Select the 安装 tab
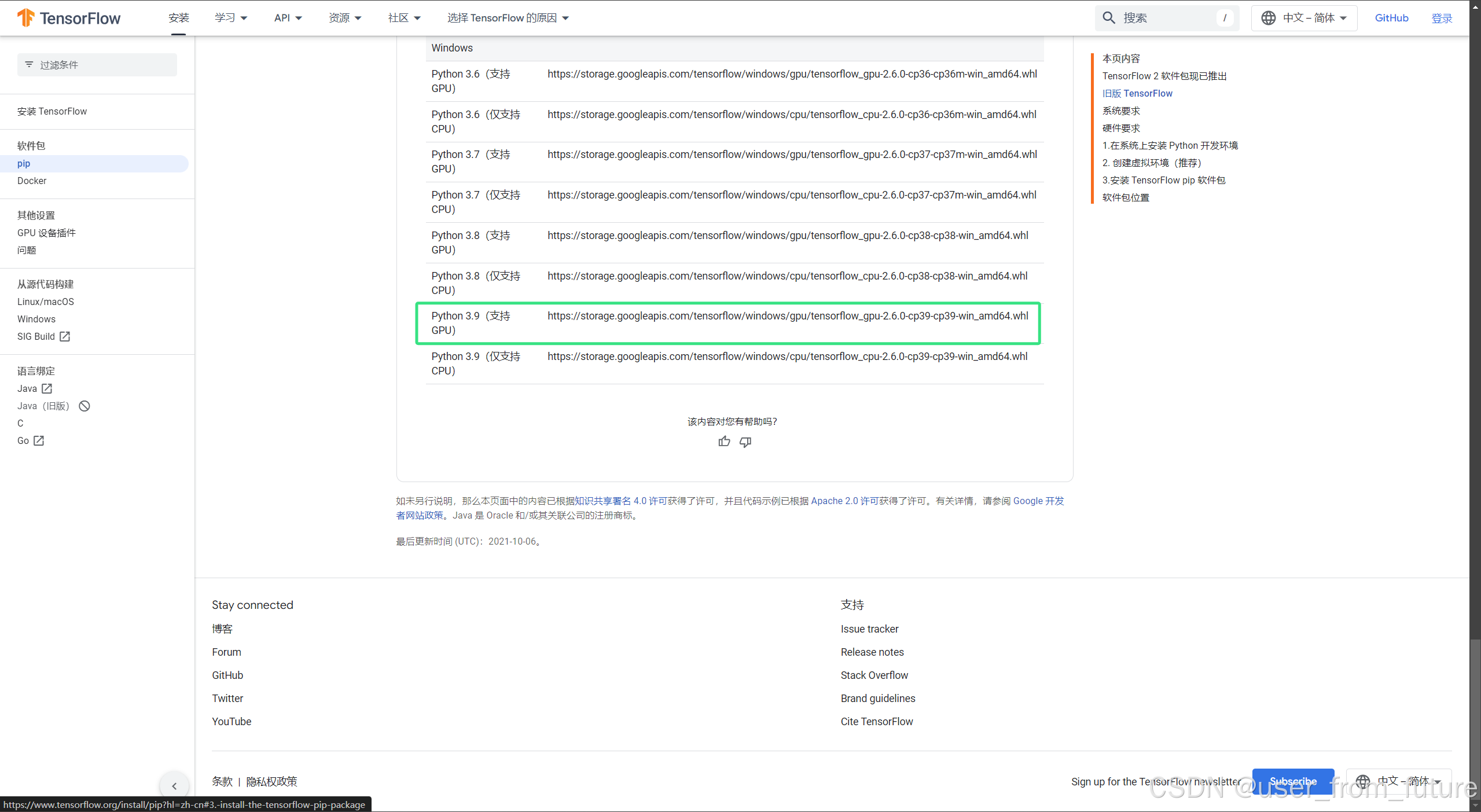This screenshot has width=1481, height=812. point(179,18)
